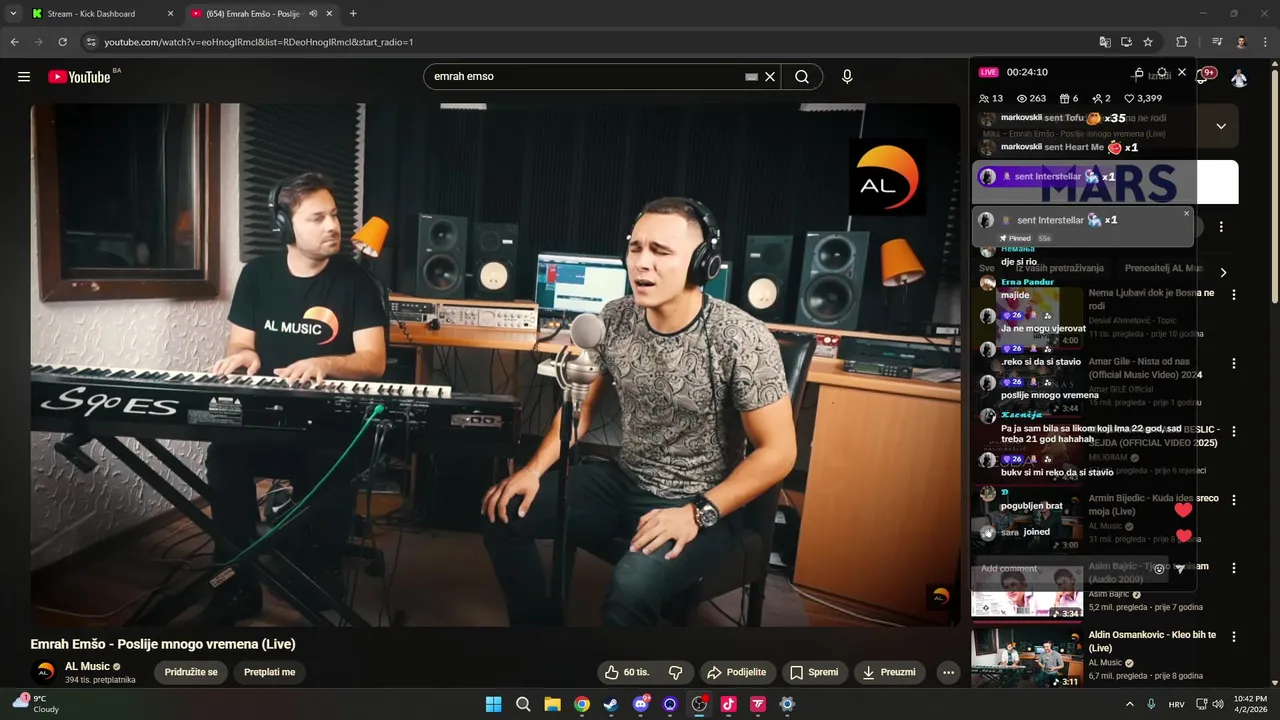Go back to previous page
This screenshot has width=1280, height=720.
point(14,42)
